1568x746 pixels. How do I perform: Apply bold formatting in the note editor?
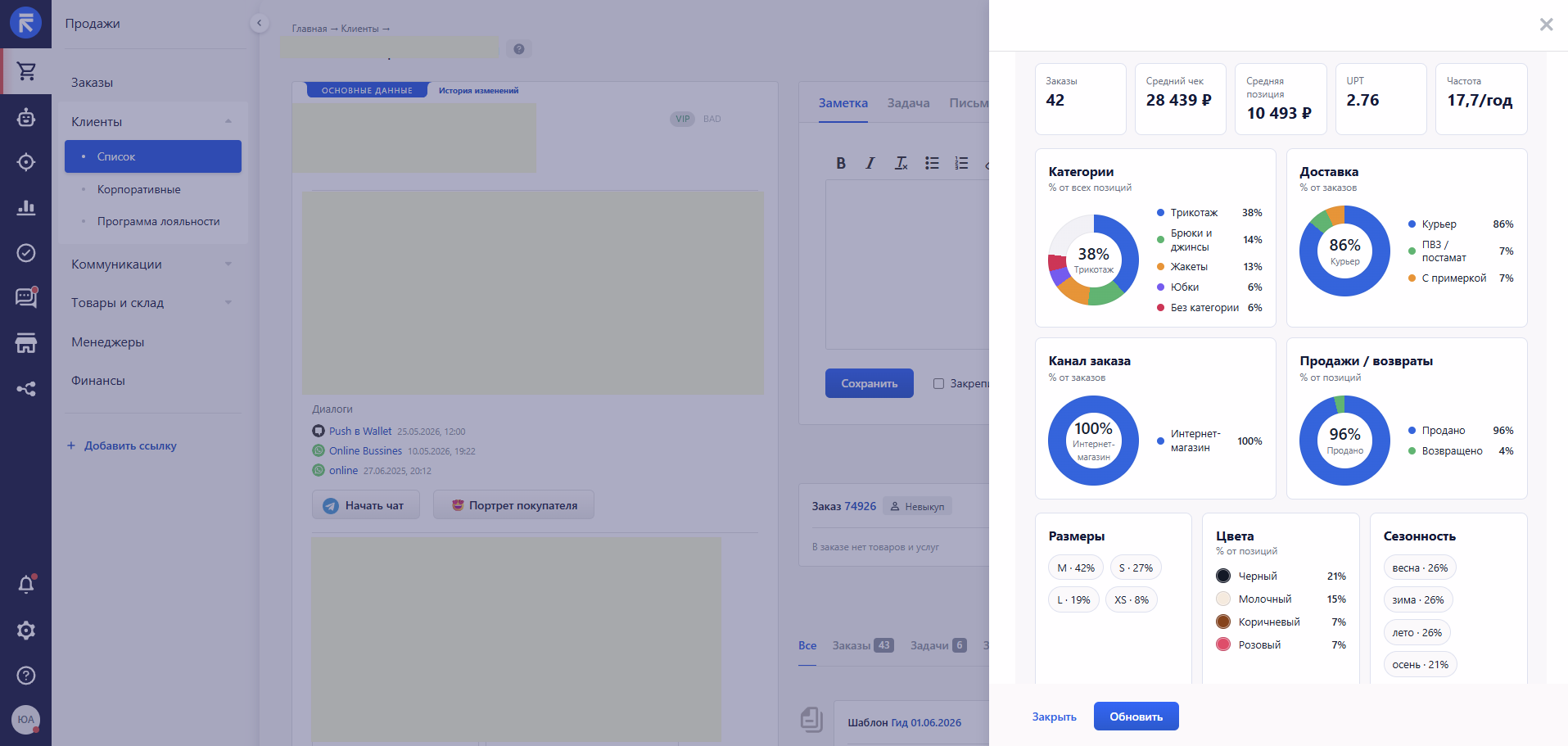[x=841, y=163]
